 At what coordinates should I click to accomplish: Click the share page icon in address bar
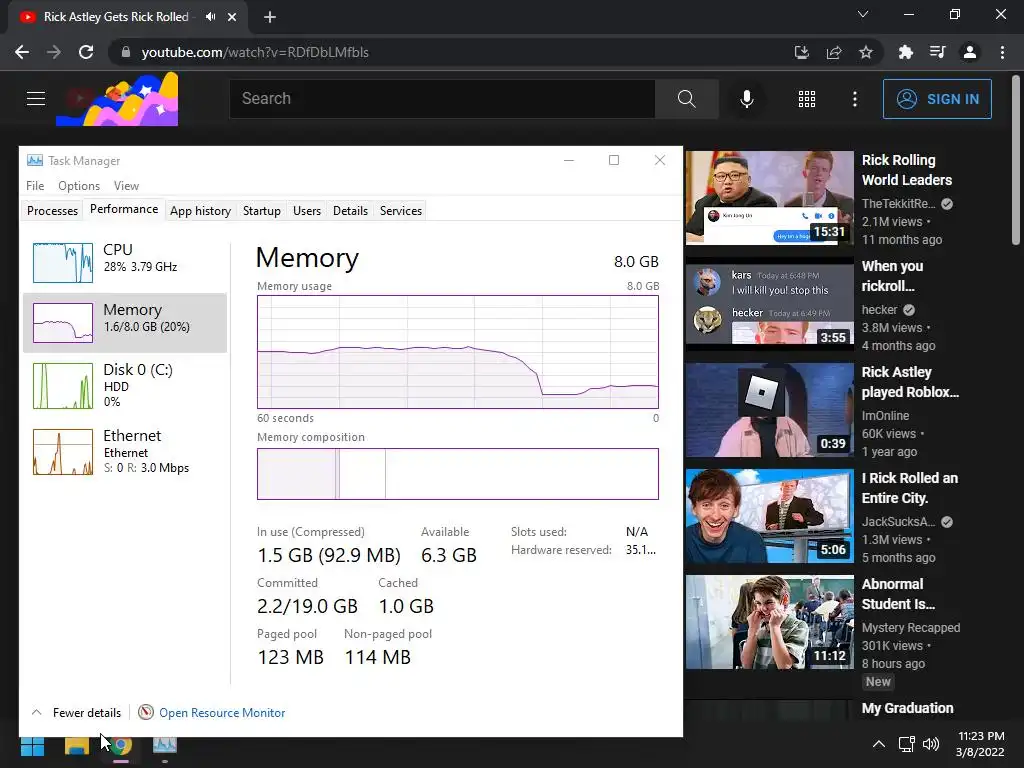coord(834,52)
